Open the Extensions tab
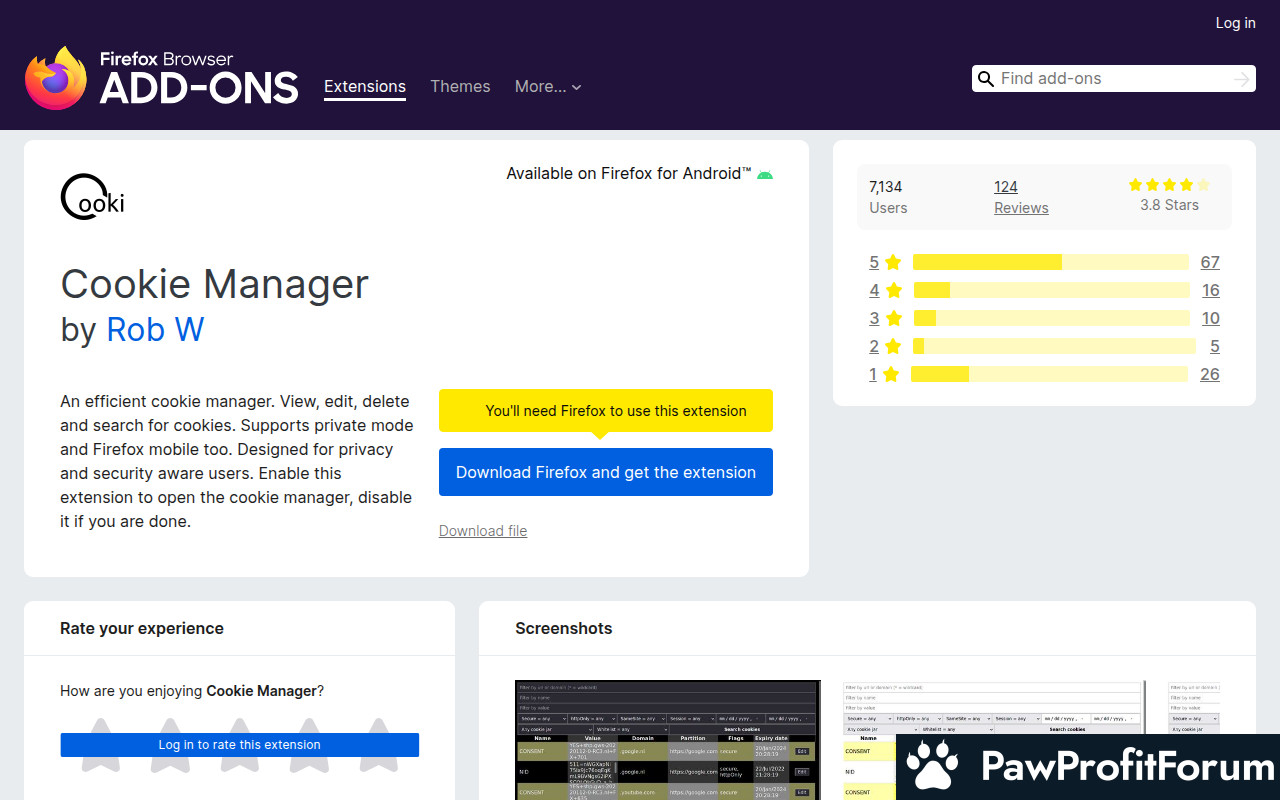 [x=365, y=87]
